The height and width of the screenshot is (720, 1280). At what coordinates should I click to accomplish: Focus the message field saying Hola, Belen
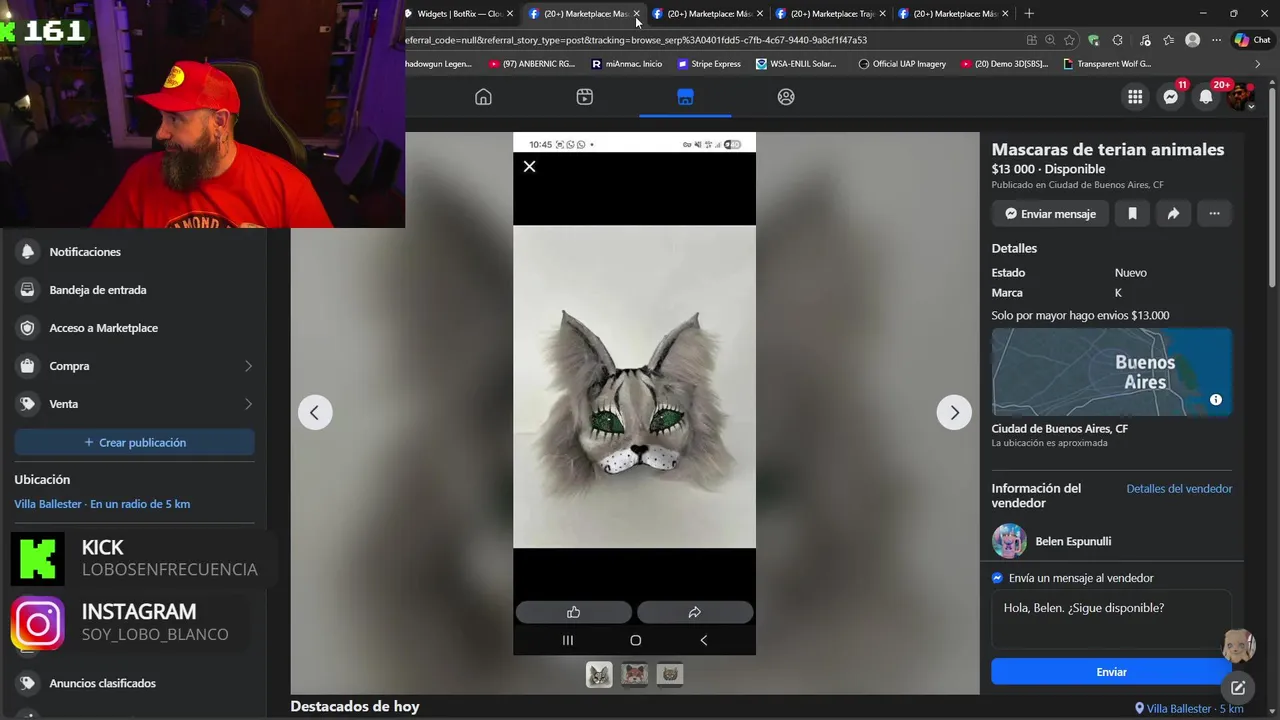pos(1111,618)
